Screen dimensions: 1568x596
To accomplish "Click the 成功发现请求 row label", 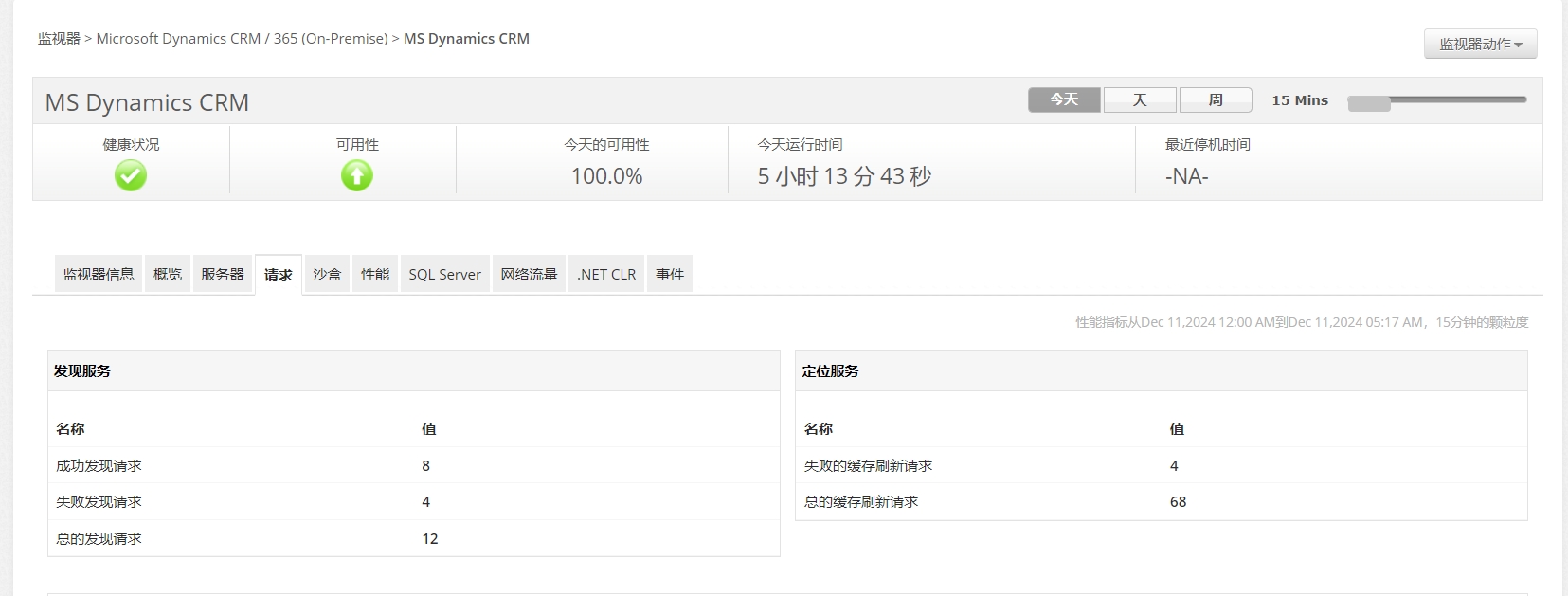I will [99, 465].
